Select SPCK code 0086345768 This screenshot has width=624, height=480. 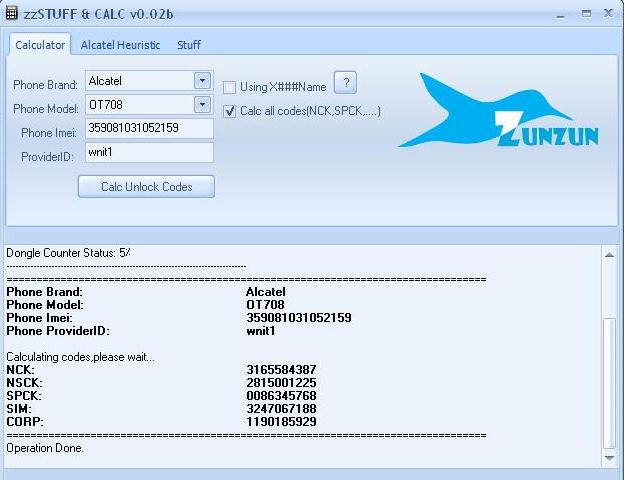(281, 396)
